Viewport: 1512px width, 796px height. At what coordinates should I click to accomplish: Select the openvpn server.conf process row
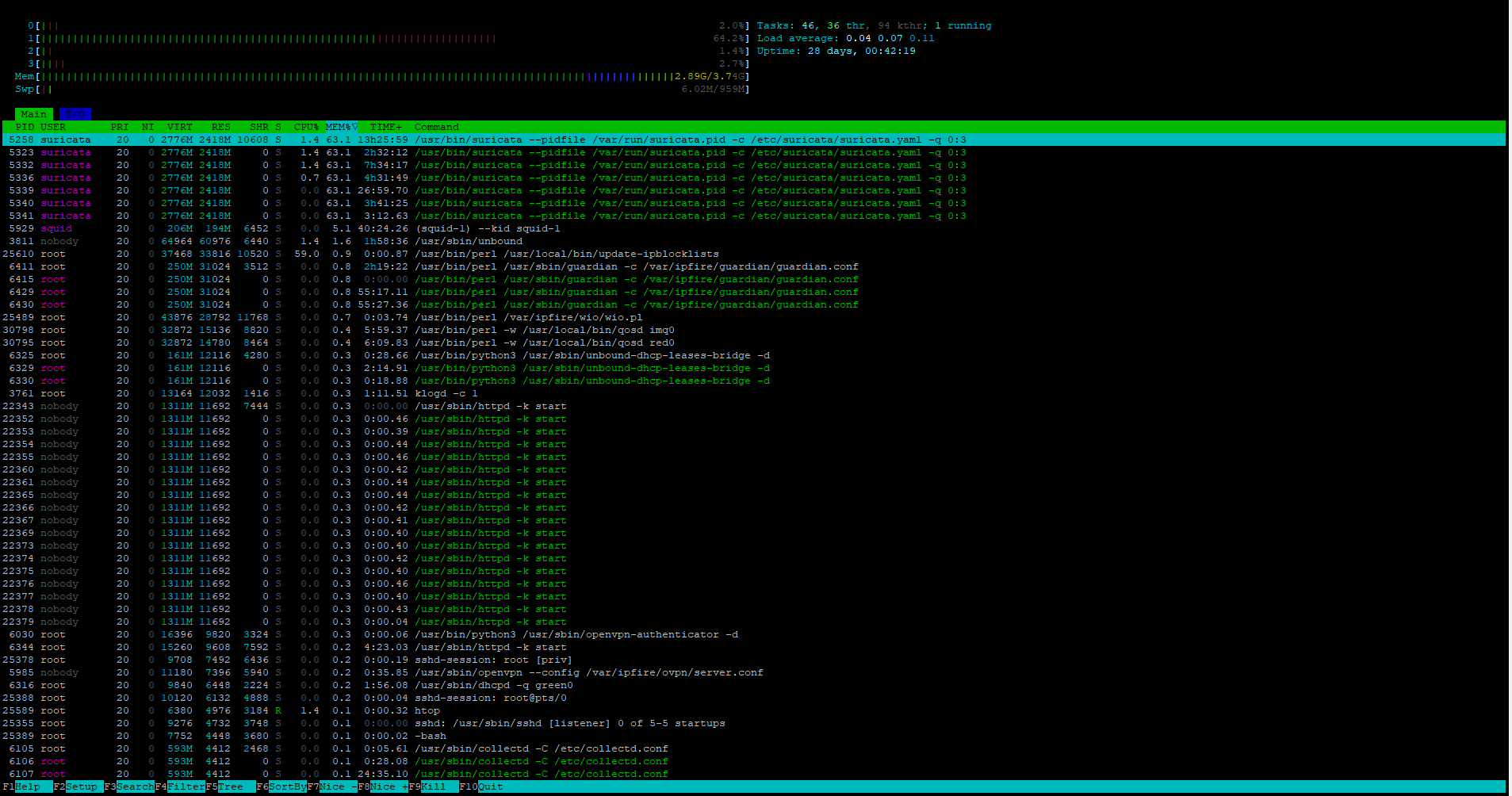754,672
